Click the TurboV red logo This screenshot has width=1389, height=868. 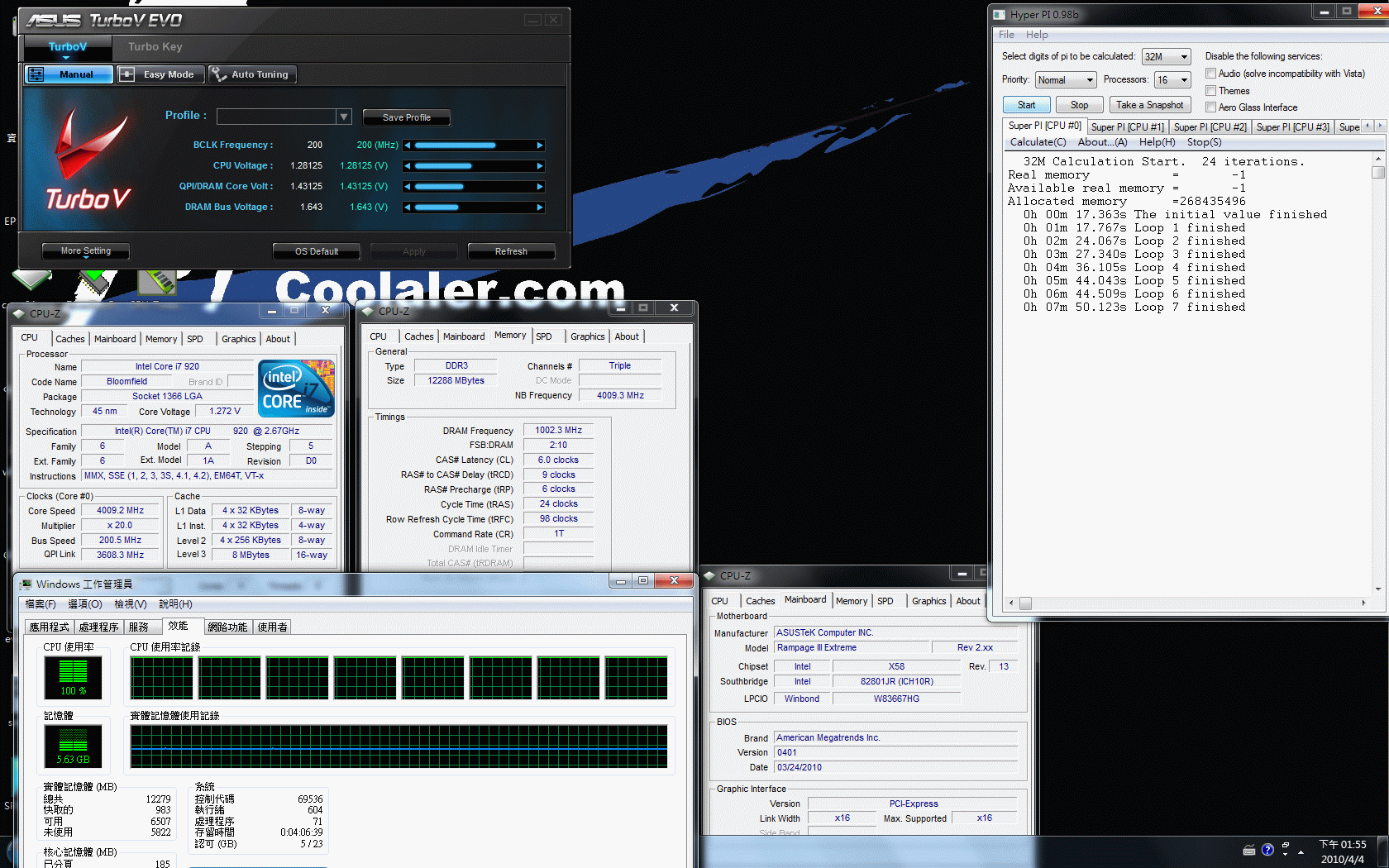coord(88,159)
